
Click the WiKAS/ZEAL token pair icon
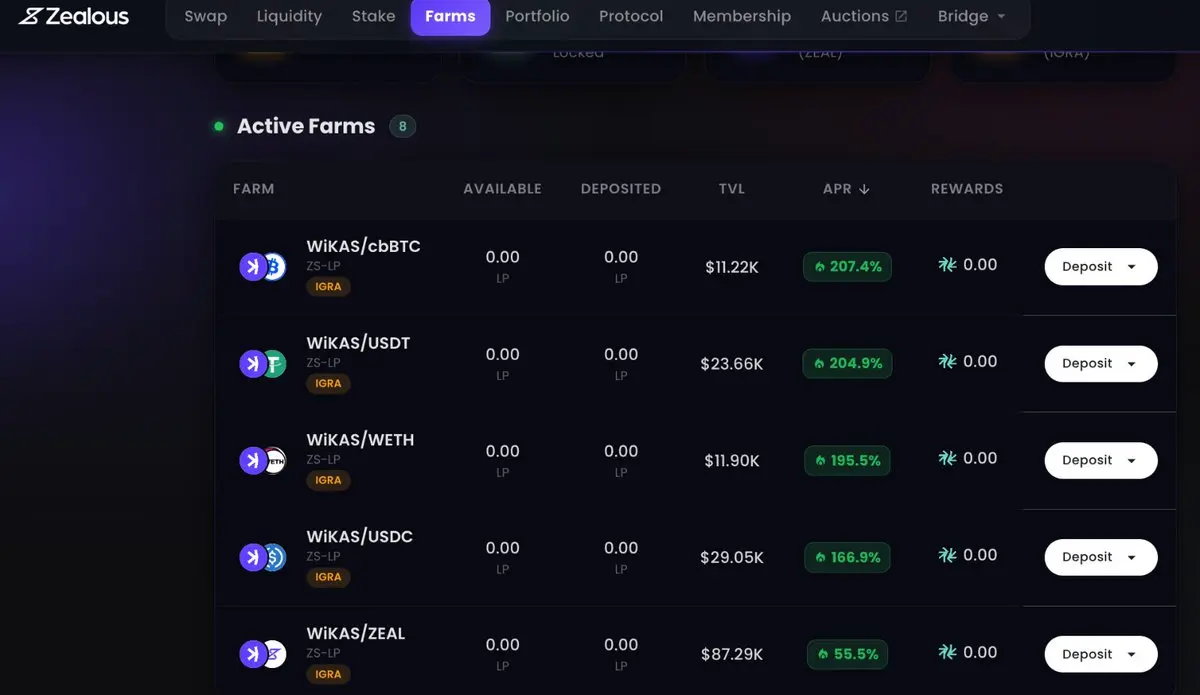pyautogui.click(x=263, y=655)
